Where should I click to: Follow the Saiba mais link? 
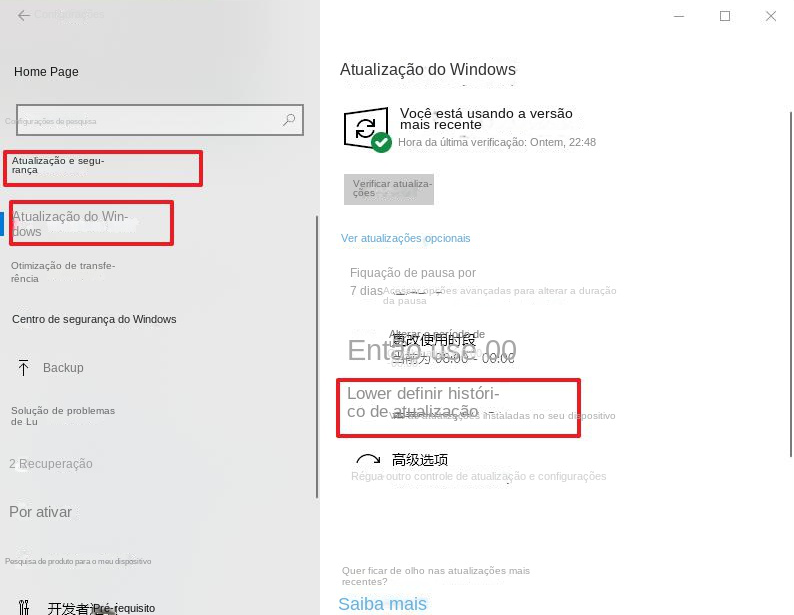[382, 604]
